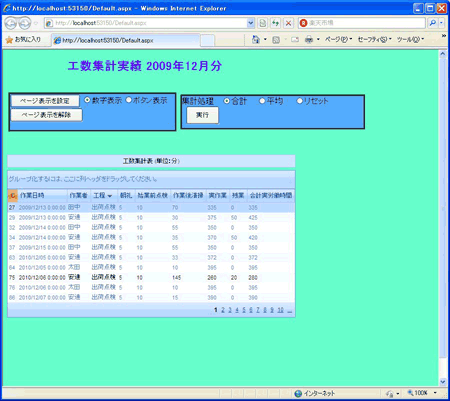
Task: Sort by the 作業者 column header
Action: point(79,196)
